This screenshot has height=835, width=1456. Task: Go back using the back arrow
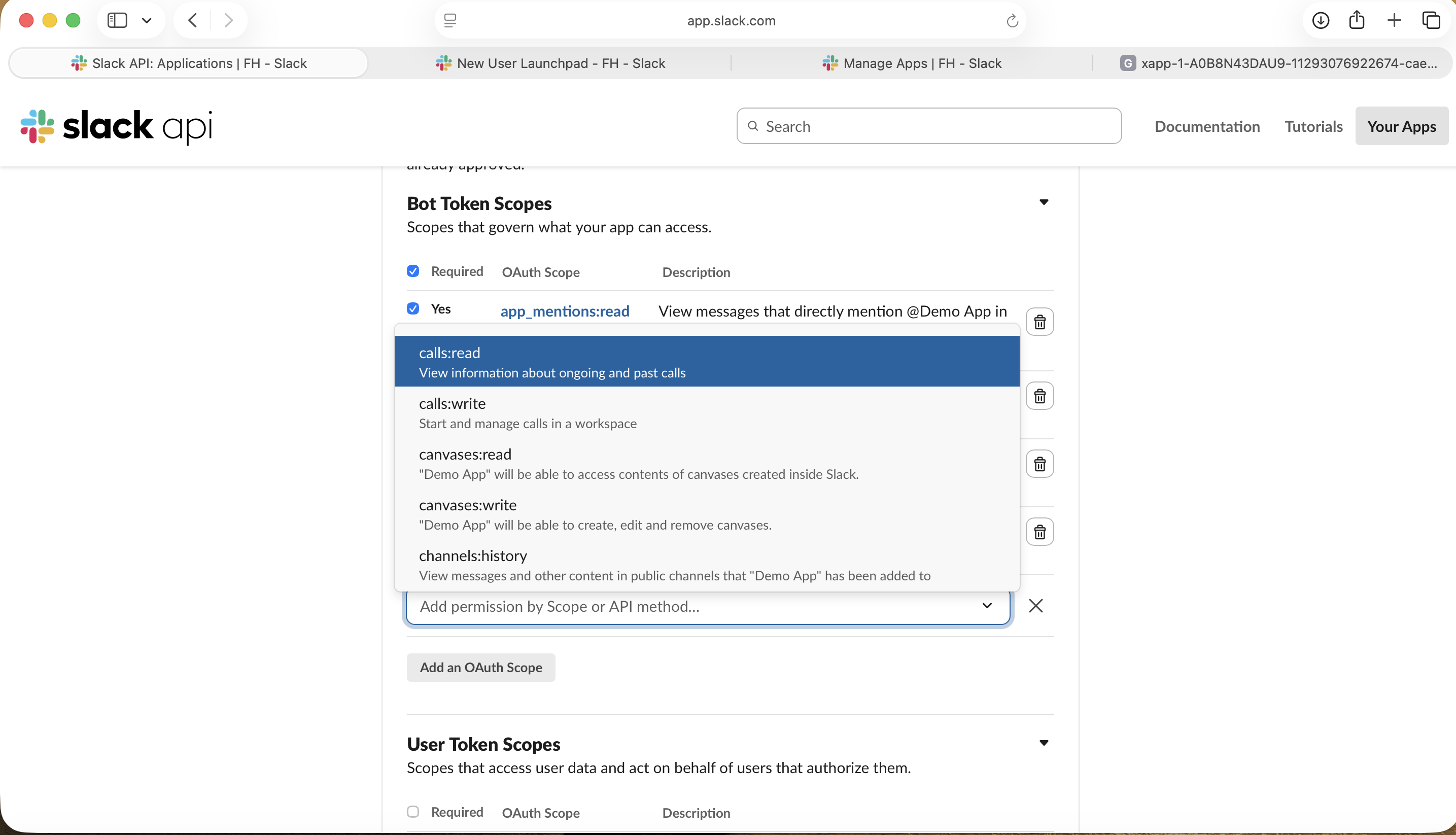pos(193,21)
